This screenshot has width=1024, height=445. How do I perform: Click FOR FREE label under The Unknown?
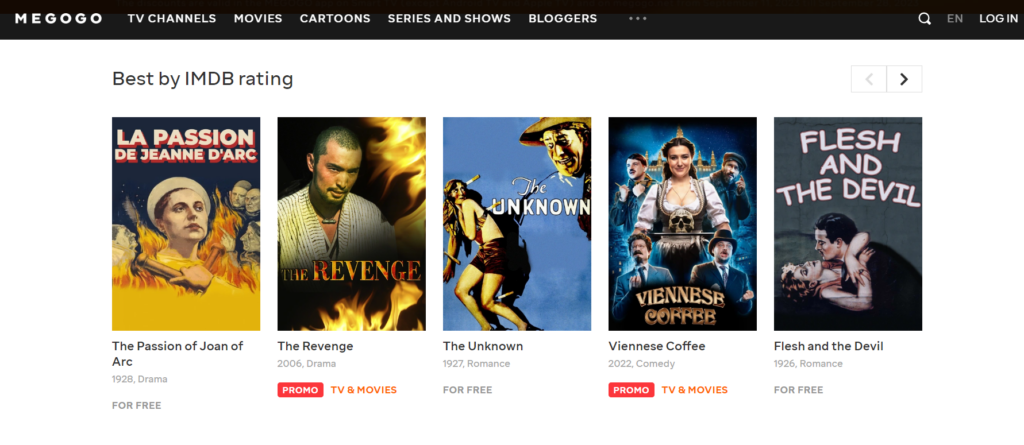[468, 390]
